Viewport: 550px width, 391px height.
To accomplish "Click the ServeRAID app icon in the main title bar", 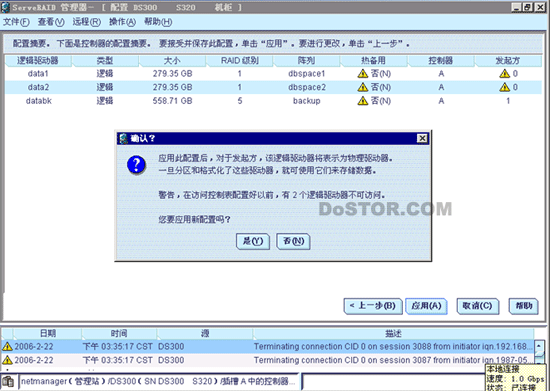I will (x=5, y=7).
